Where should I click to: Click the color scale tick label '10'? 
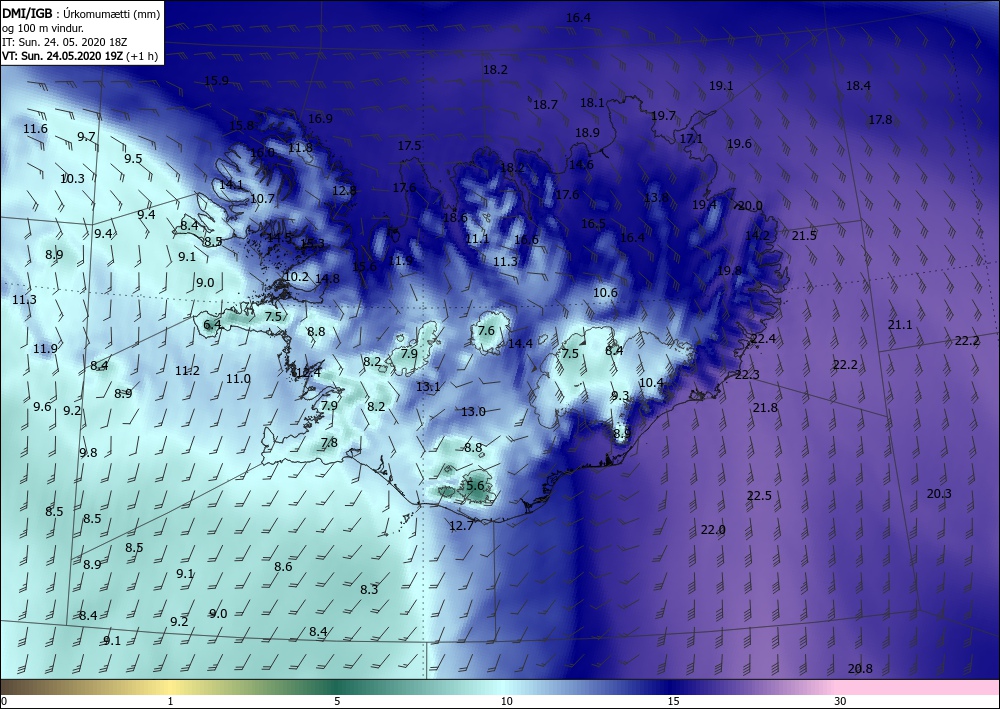click(x=506, y=701)
